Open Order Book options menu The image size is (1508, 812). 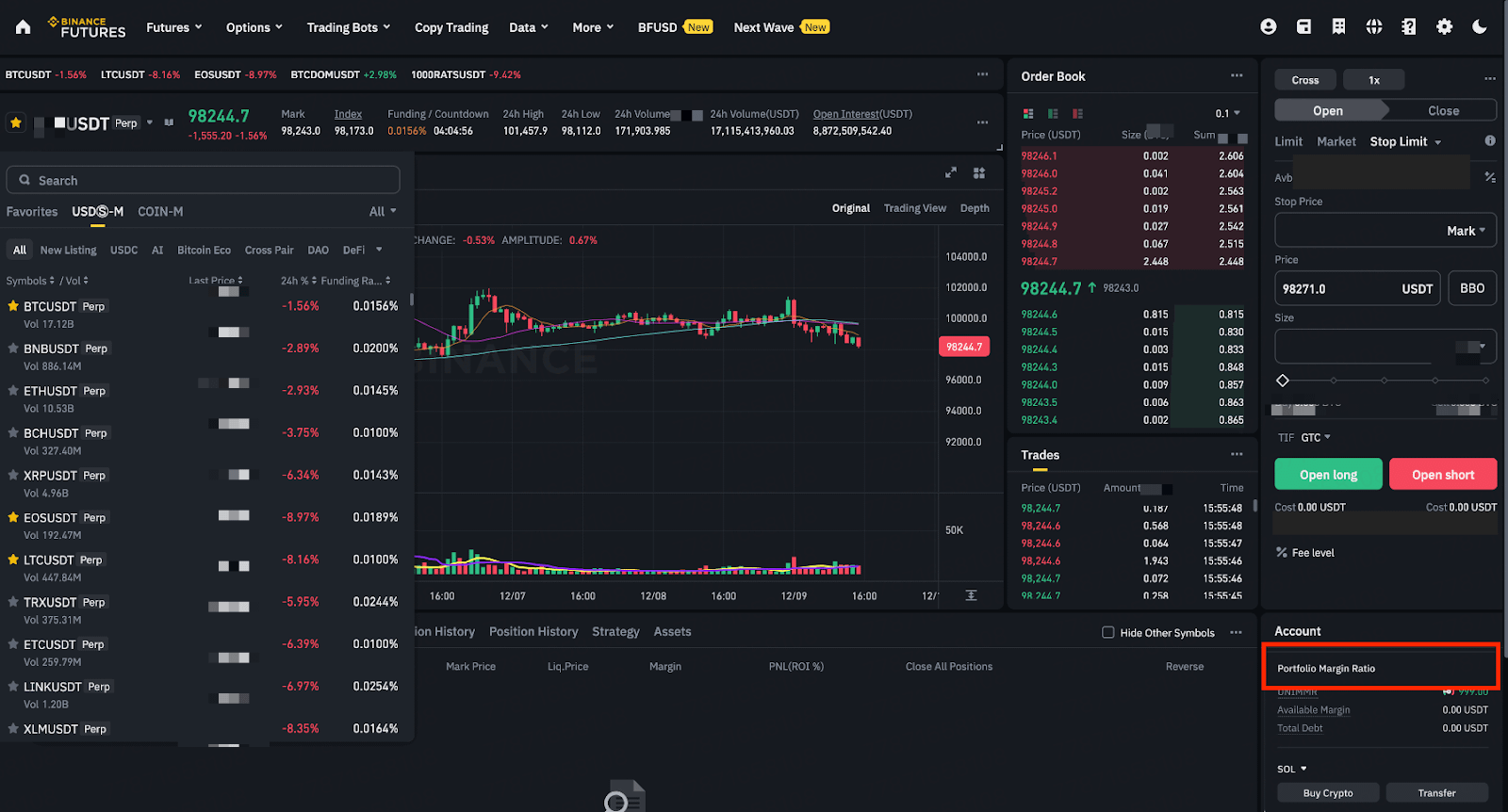[1237, 75]
